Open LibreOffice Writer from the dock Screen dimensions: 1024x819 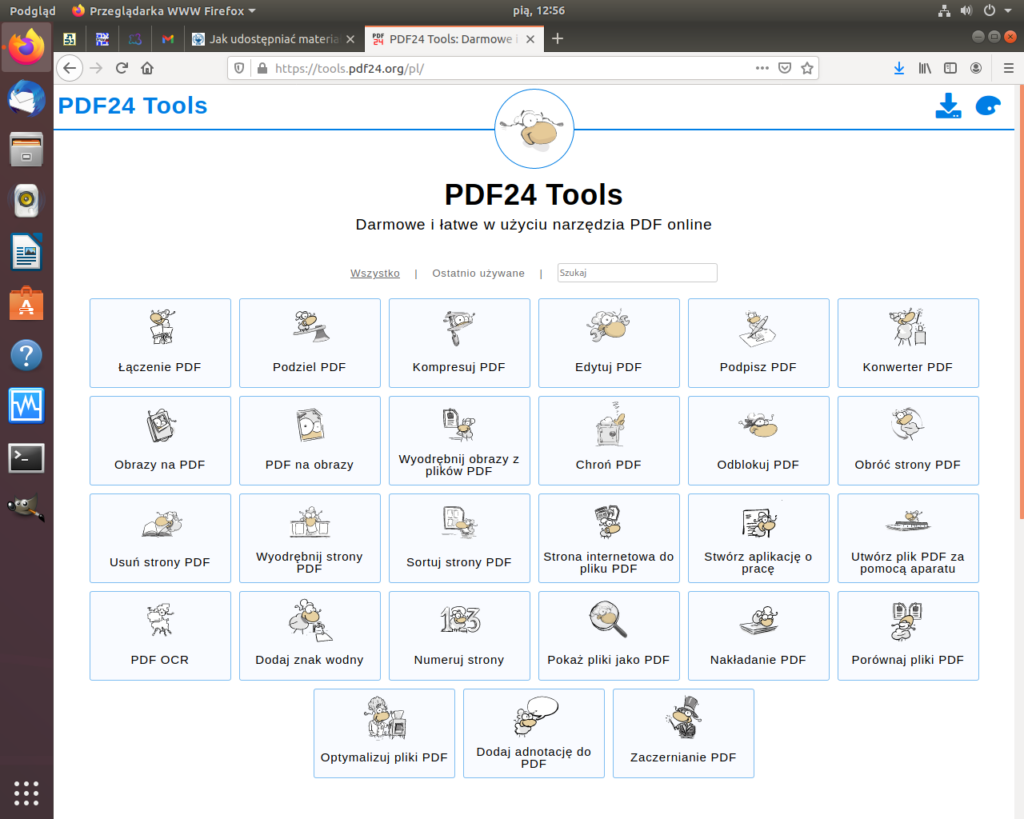[26, 253]
